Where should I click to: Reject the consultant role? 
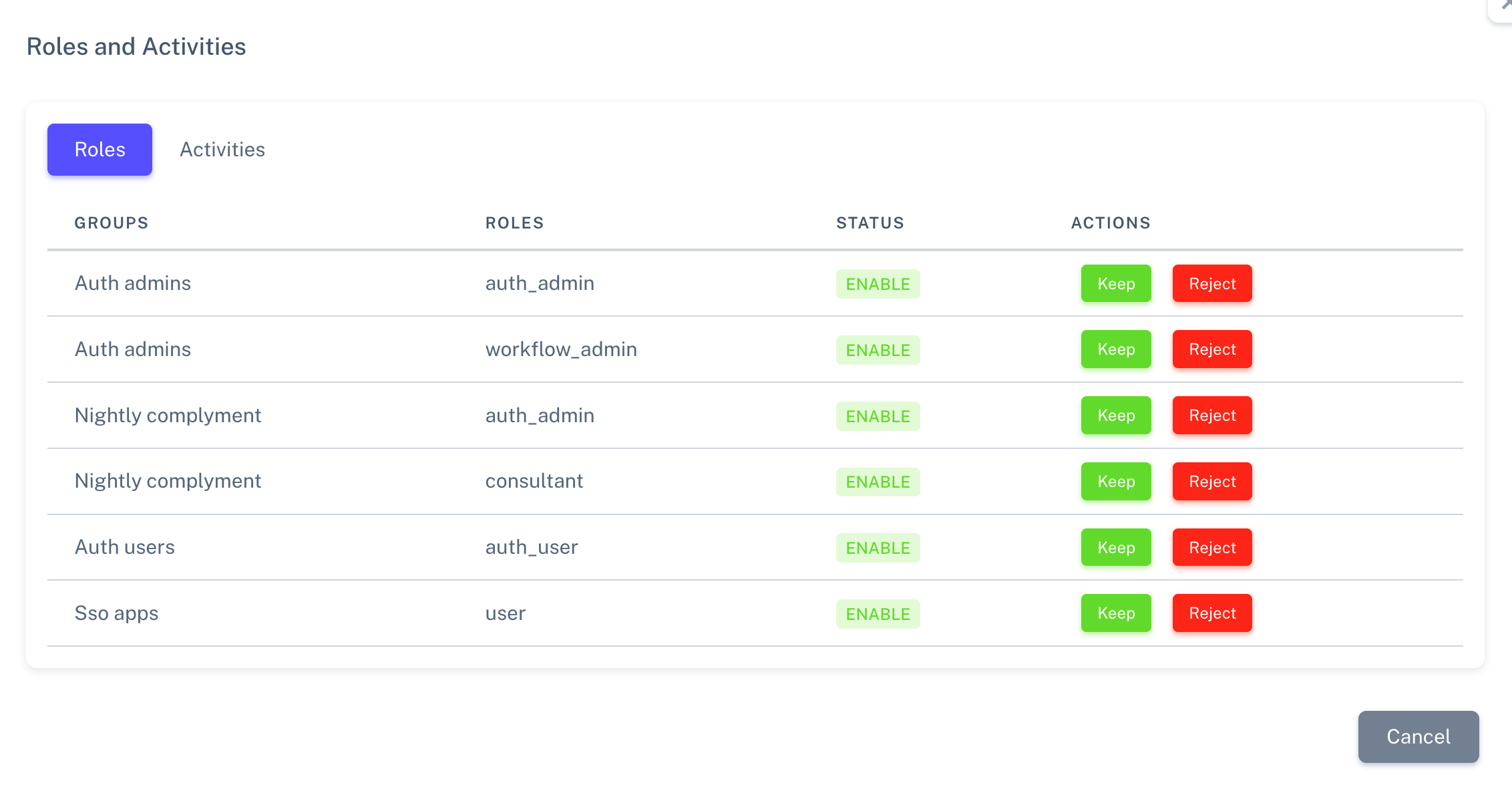click(x=1212, y=482)
